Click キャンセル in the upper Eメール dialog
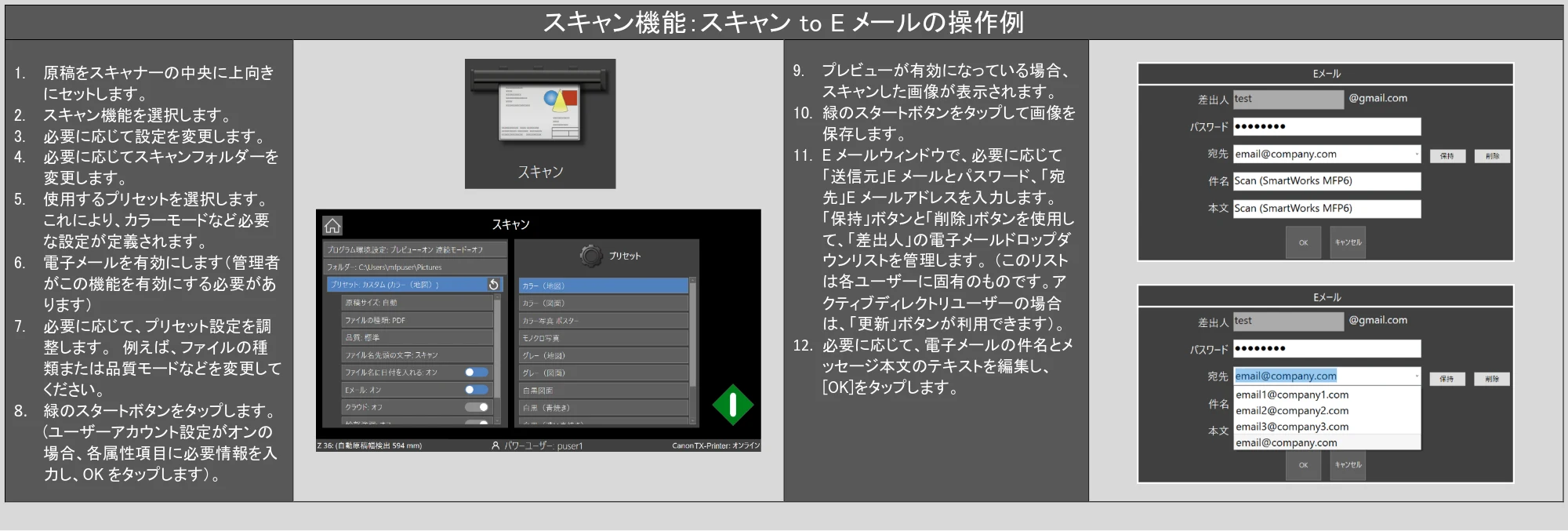Image resolution: width=1568 pixels, height=531 pixels. pyautogui.click(x=1348, y=242)
